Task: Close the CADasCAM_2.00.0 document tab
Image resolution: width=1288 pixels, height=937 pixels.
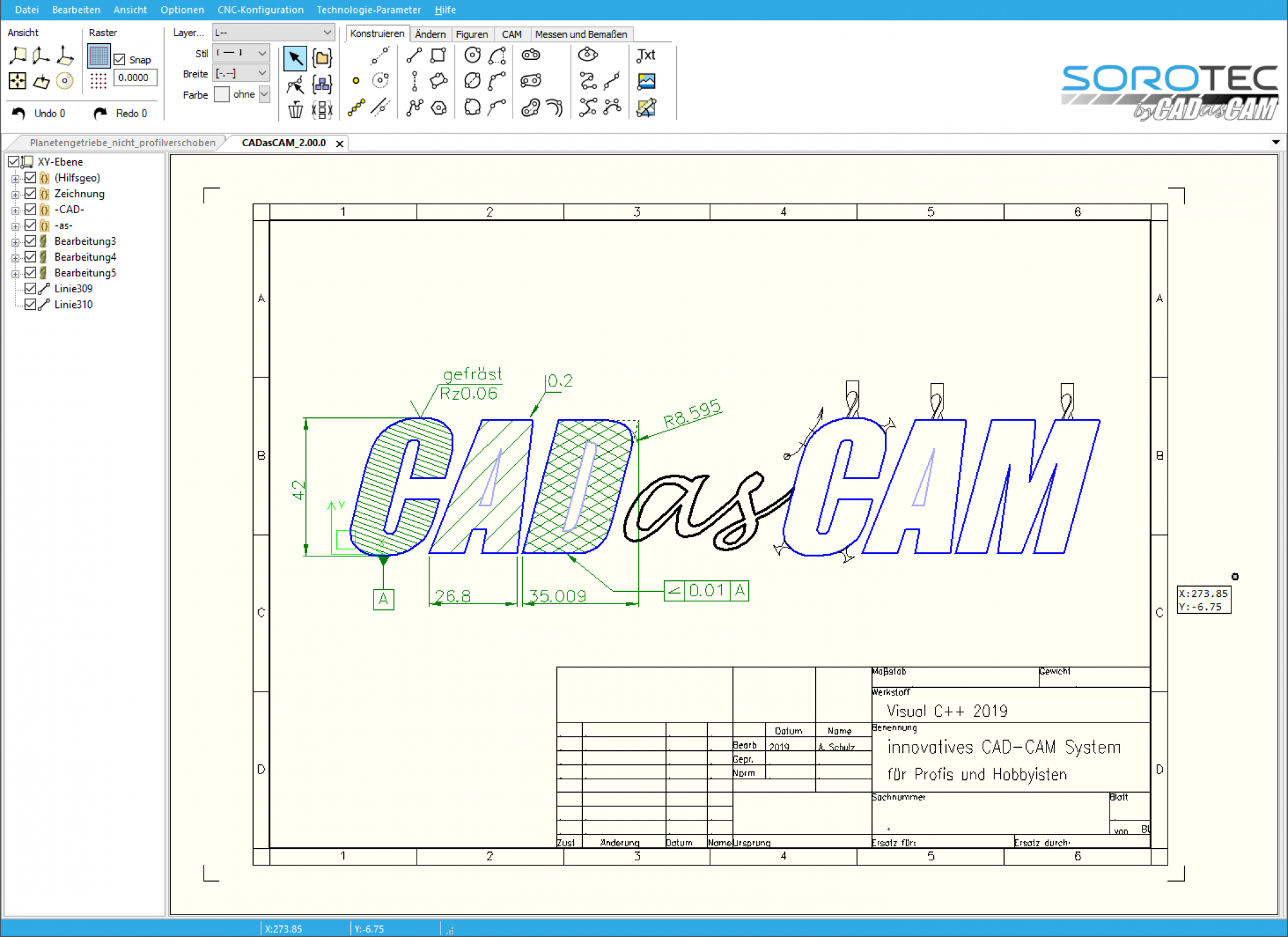Action: click(x=339, y=143)
